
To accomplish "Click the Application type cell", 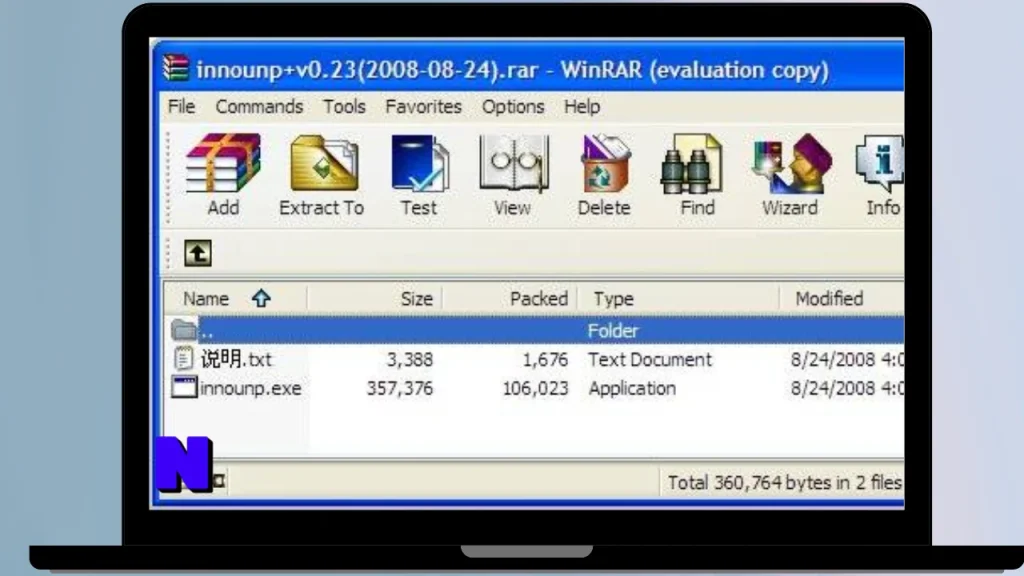I will (x=632, y=388).
